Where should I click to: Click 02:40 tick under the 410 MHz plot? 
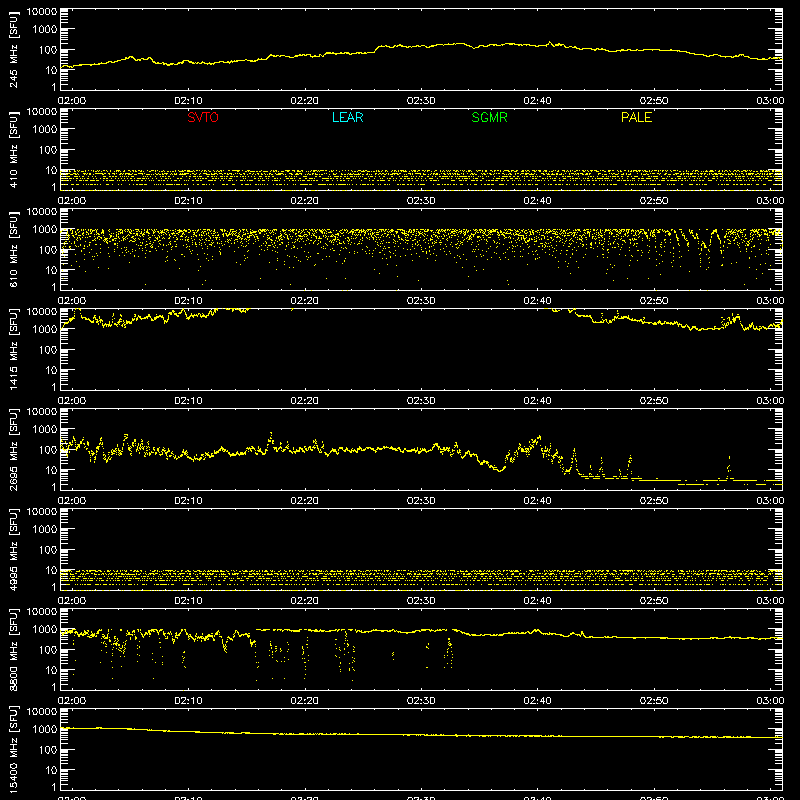[537, 201]
